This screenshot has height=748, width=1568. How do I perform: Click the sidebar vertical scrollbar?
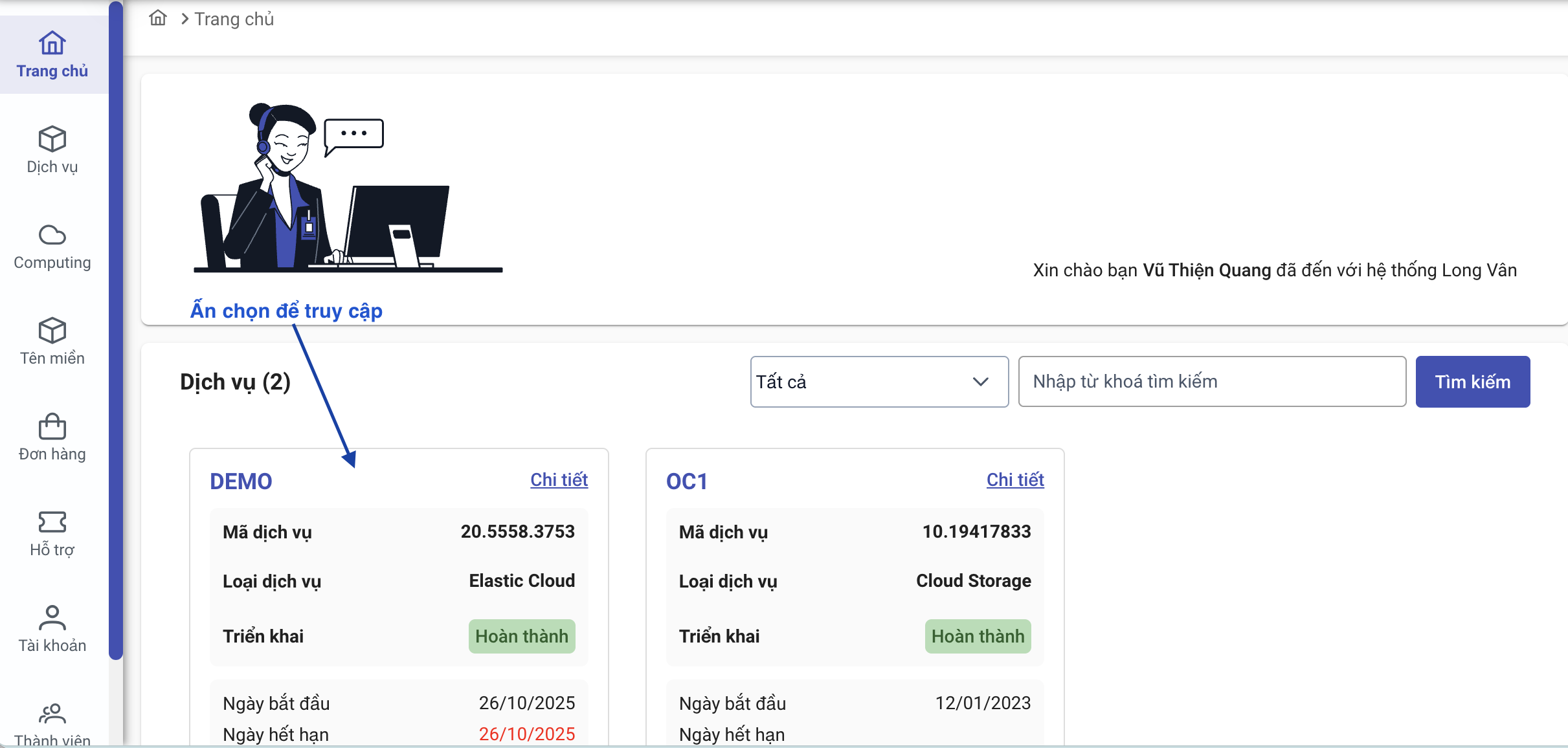pyautogui.click(x=116, y=330)
